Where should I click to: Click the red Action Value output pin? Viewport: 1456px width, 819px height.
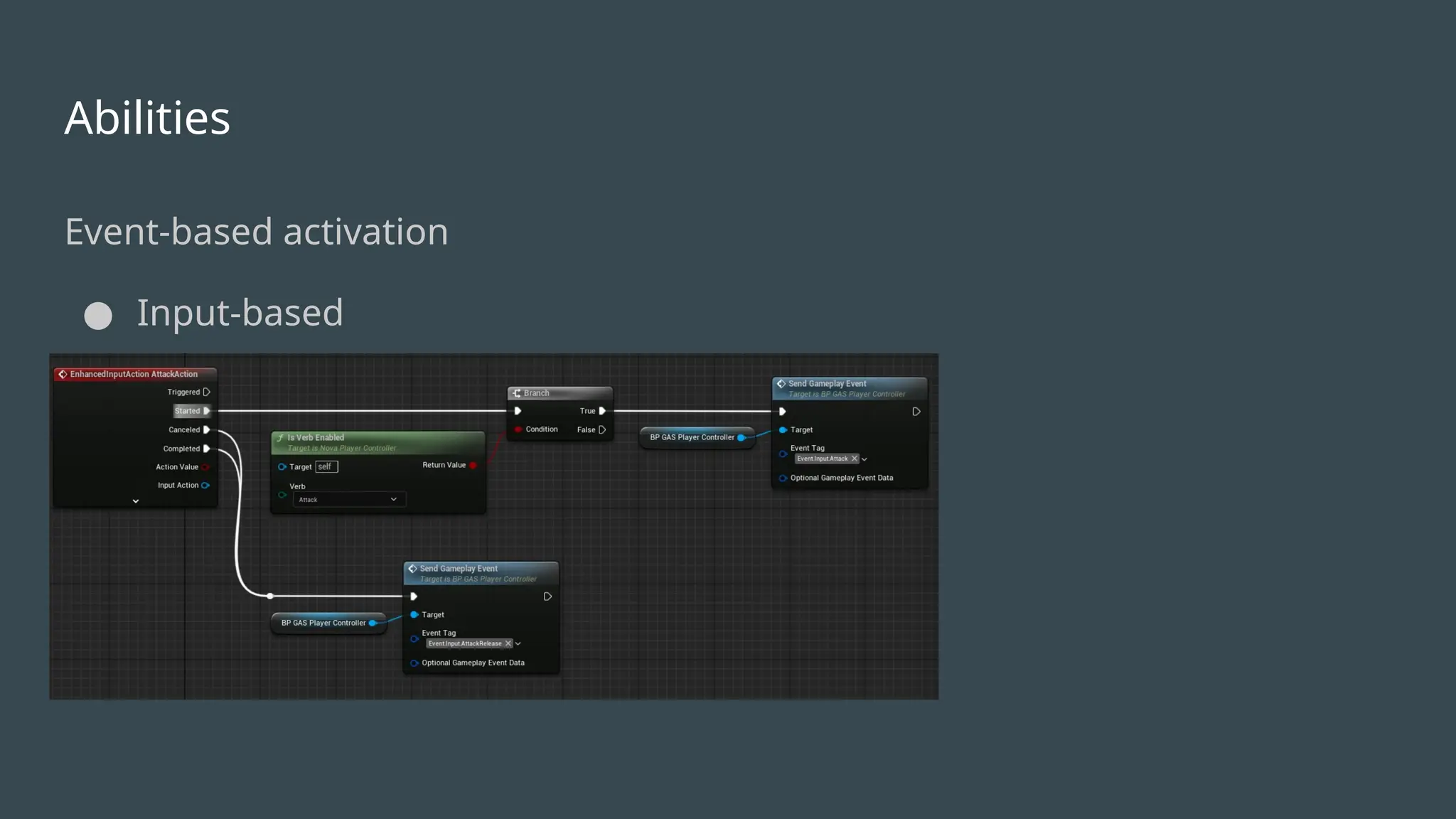(x=205, y=467)
